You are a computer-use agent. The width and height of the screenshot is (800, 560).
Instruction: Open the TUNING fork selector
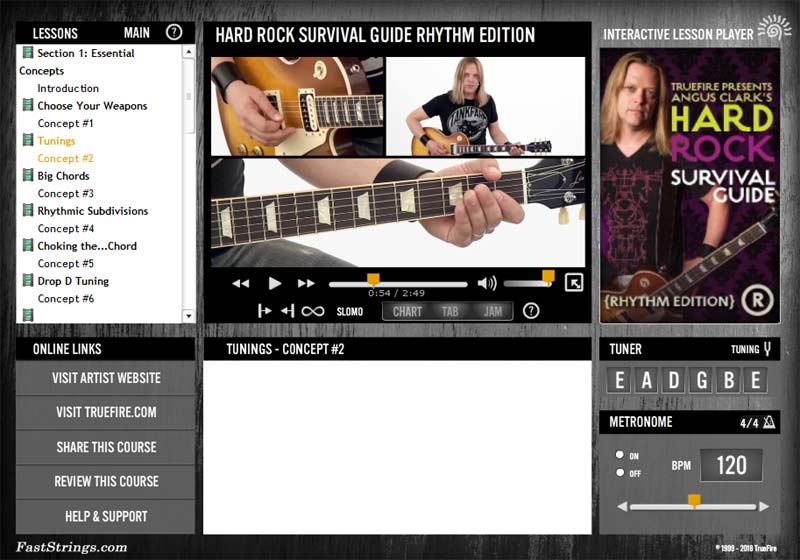pyautogui.click(x=751, y=349)
